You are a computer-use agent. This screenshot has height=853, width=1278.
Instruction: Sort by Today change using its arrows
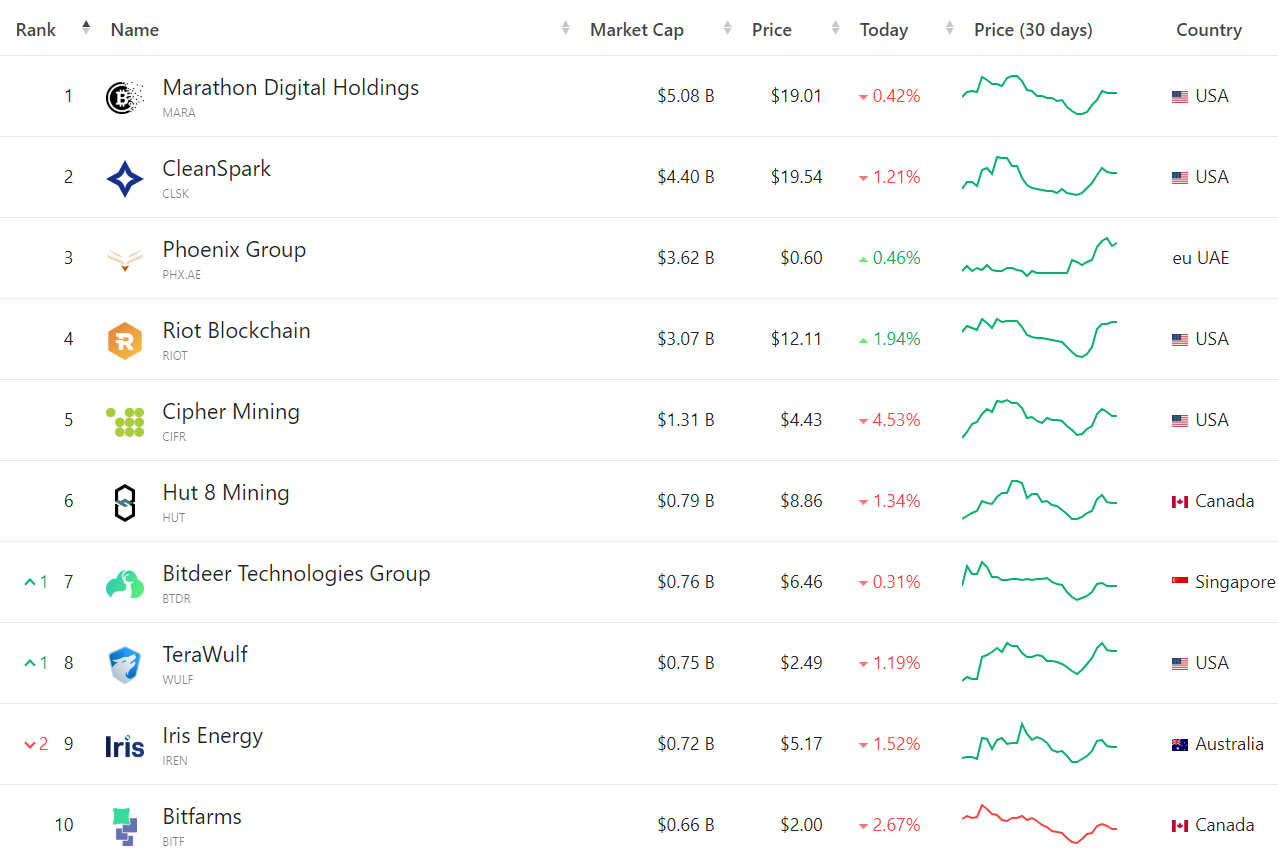click(949, 29)
